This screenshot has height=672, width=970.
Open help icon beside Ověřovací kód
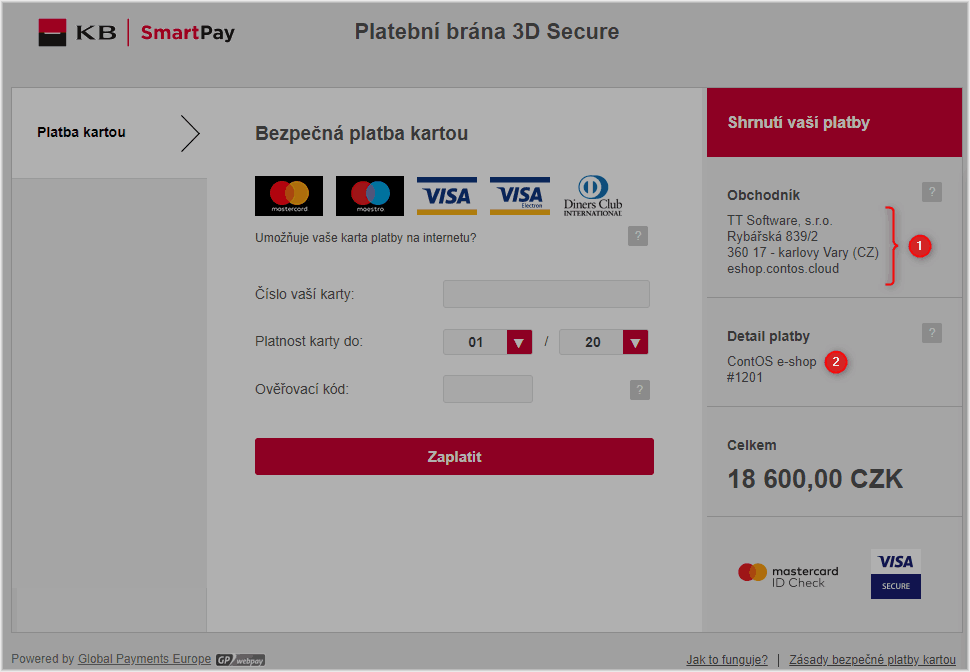[640, 390]
